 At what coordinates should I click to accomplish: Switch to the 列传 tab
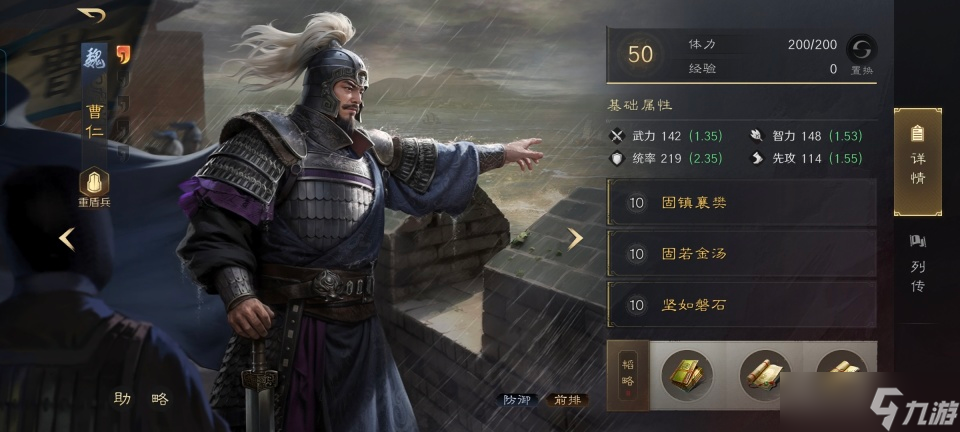click(x=918, y=264)
